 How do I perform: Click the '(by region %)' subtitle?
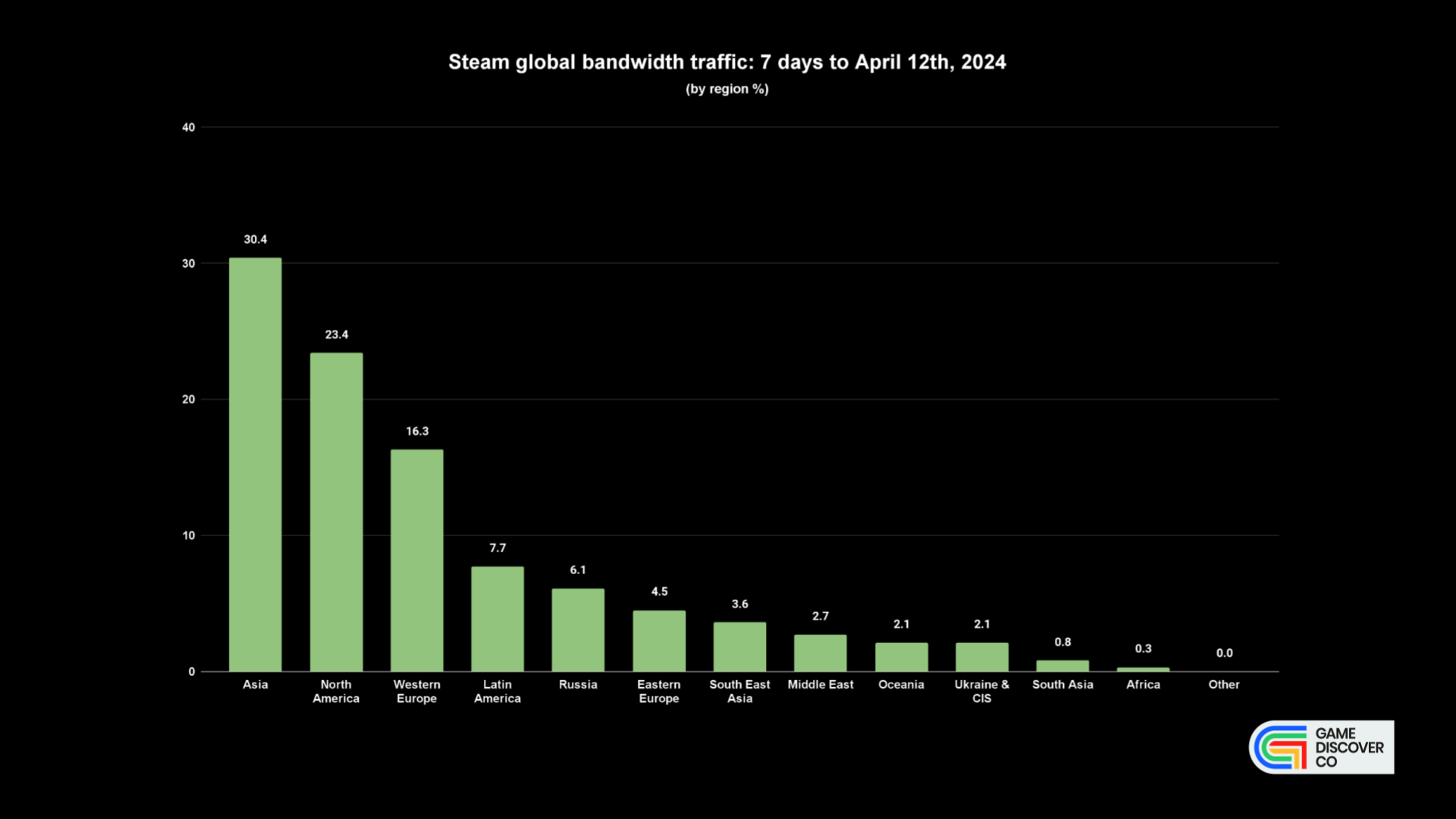[x=727, y=89]
